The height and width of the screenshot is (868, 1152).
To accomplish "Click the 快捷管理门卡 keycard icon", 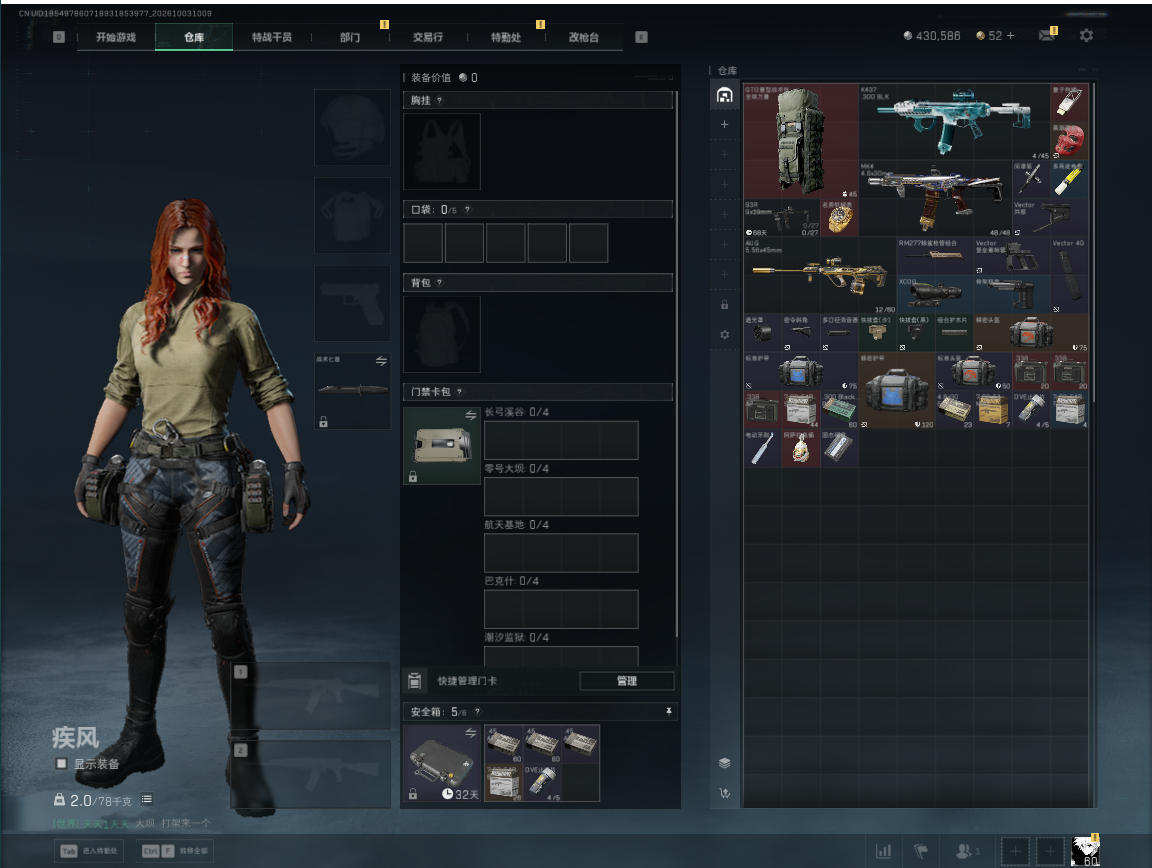I will coord(414,681).
